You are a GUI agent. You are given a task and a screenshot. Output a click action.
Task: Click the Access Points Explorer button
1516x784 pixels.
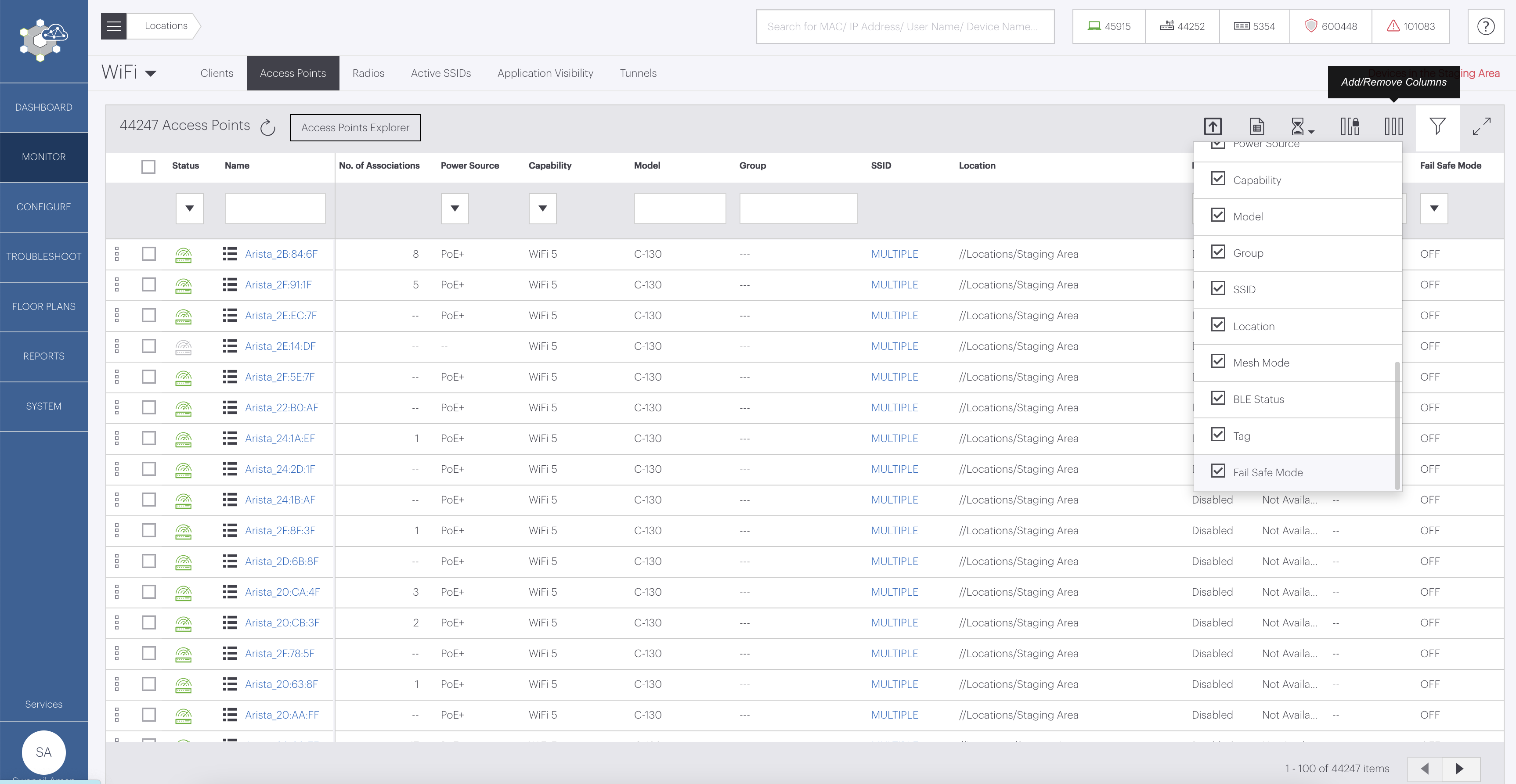click(355, 128)
